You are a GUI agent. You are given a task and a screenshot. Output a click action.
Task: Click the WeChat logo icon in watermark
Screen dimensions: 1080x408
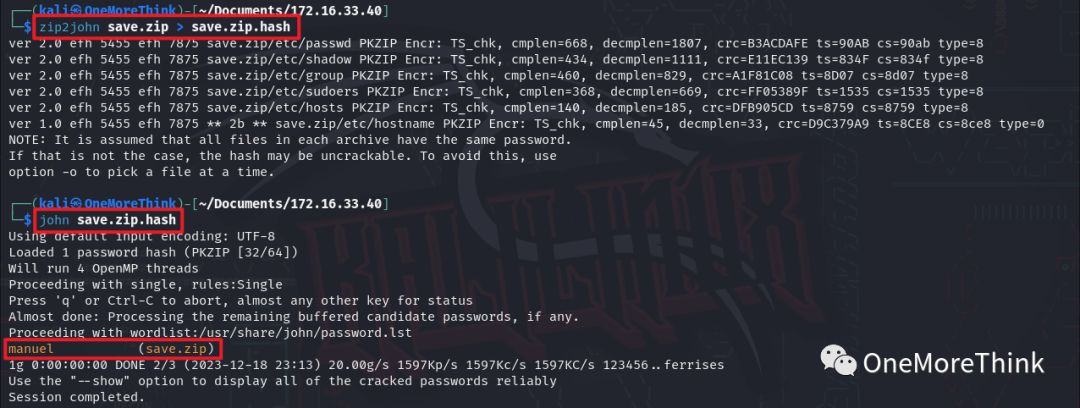(x=838, y=360)
